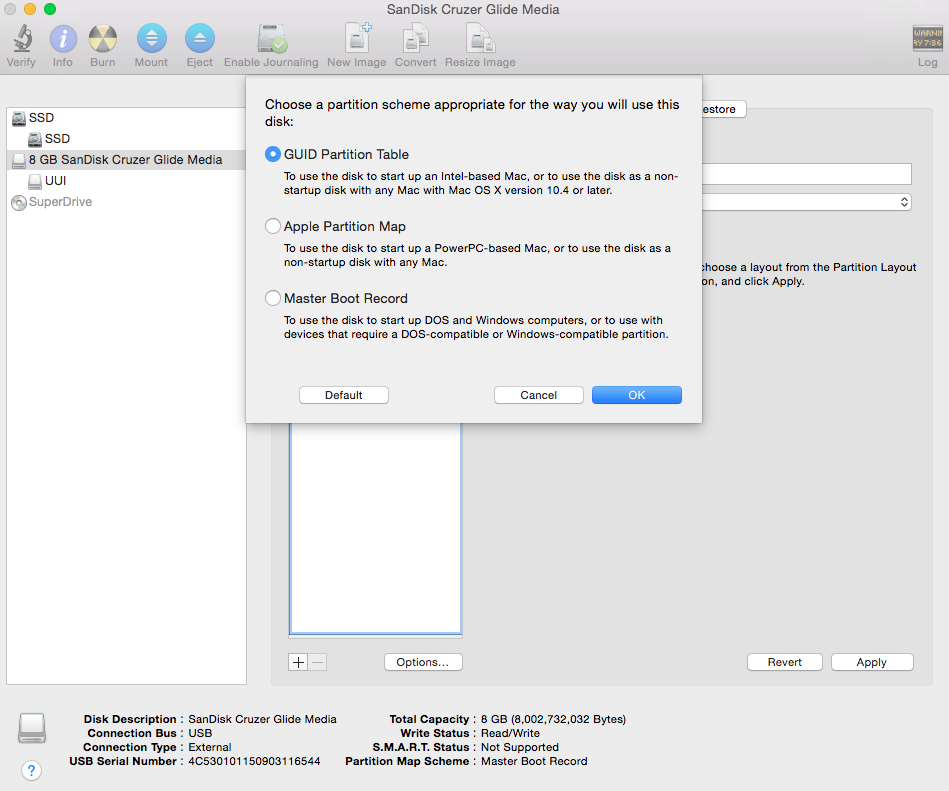Click the Enable Journaling icon
This screenshot has width=949, height=791.
pyautogui.click(x=271, y=39)
